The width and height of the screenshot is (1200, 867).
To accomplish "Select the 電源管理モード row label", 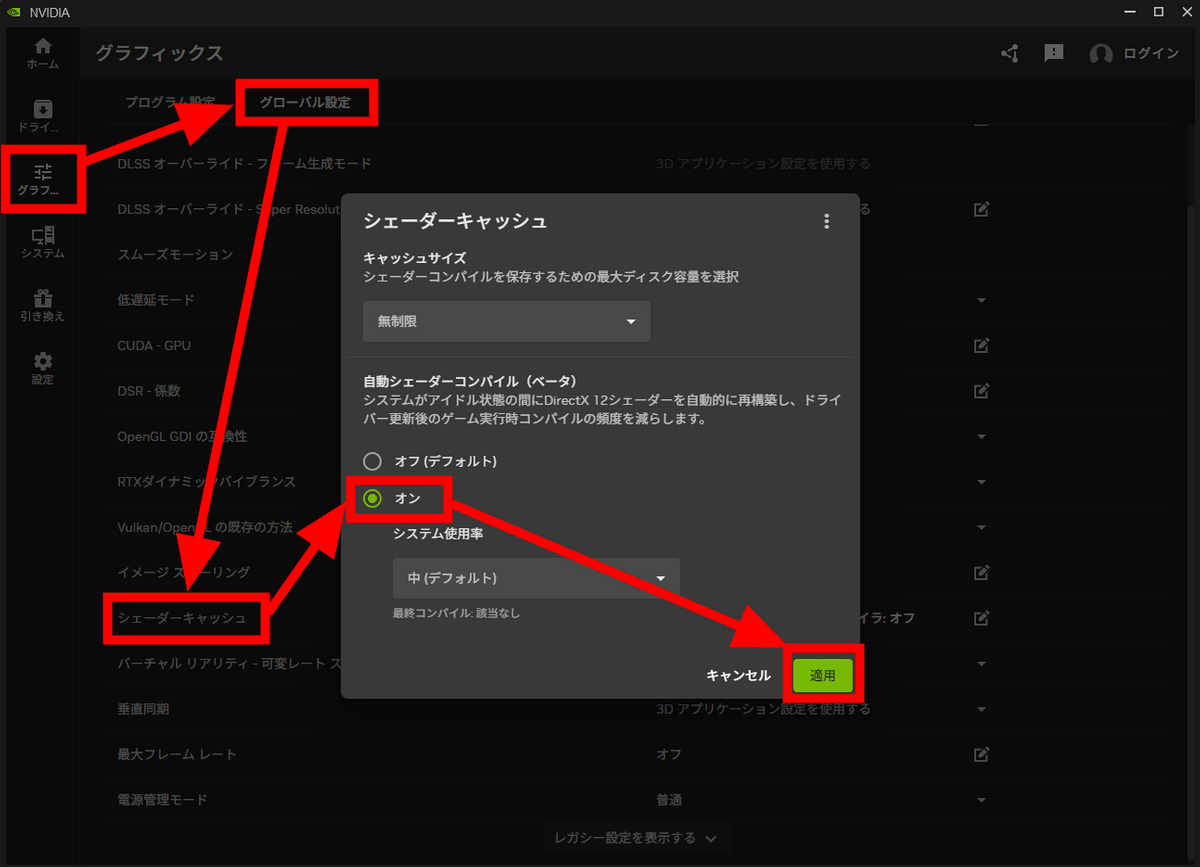I will click(x=162, y=800).
